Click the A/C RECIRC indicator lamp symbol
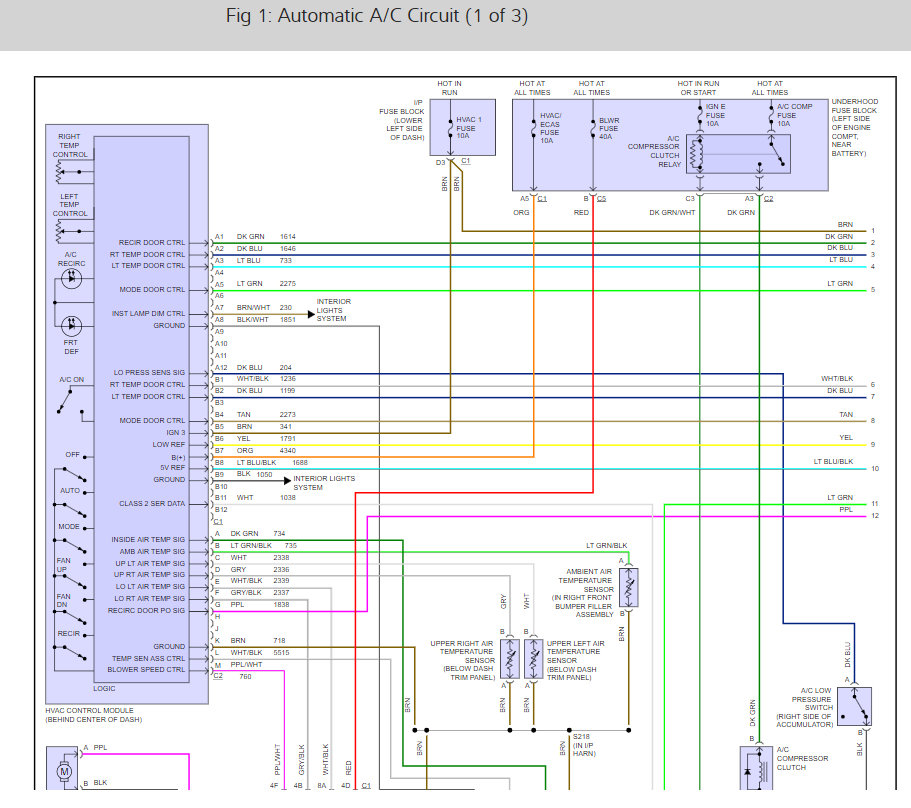Image resolution: width=911 pixels, height=808 pixels. (x=71, y=280)
